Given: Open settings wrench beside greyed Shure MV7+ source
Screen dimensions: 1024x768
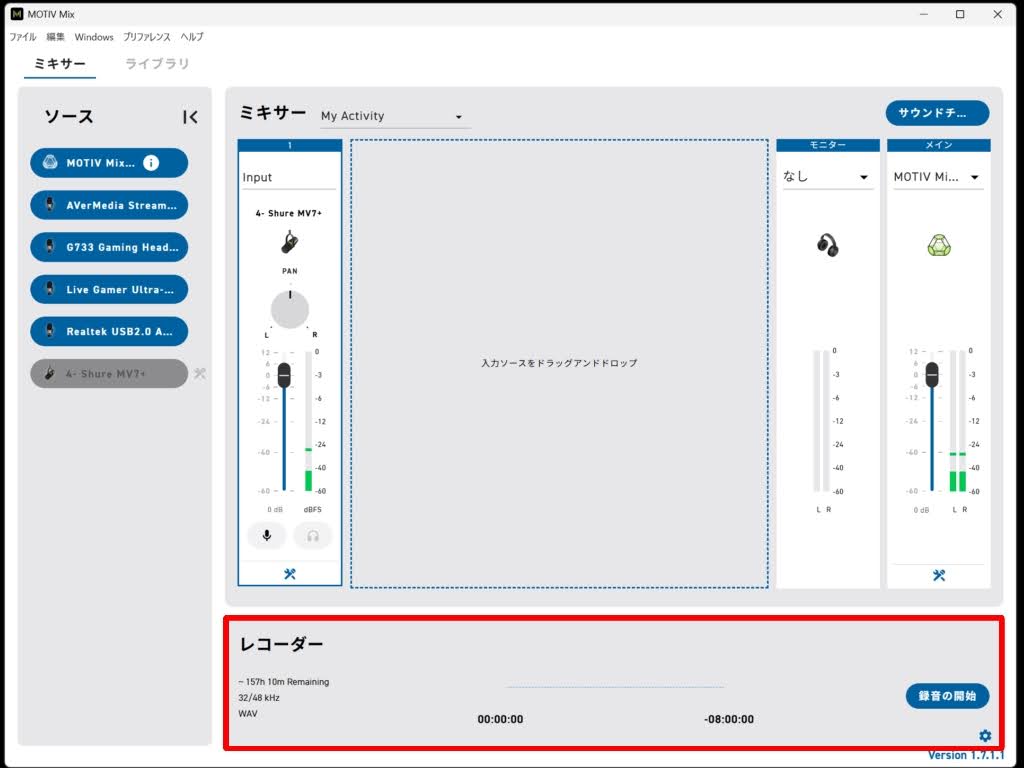Looking at the screenshot, I should coord(199,374).
